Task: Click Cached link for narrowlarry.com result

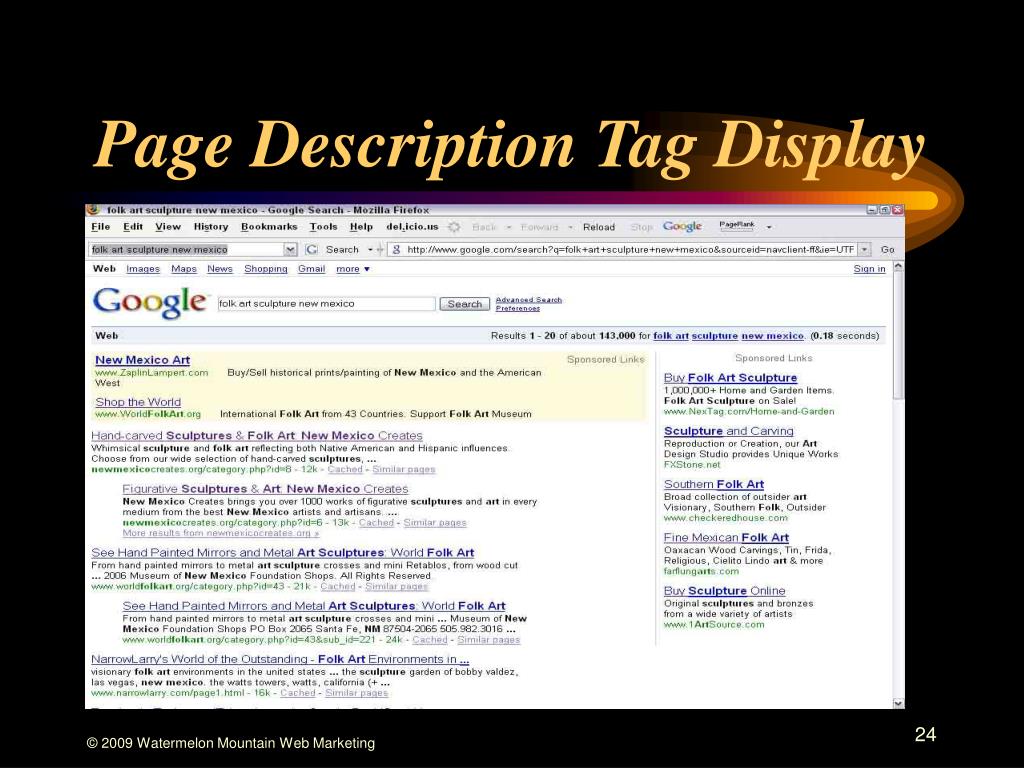Action: (298, 693)
